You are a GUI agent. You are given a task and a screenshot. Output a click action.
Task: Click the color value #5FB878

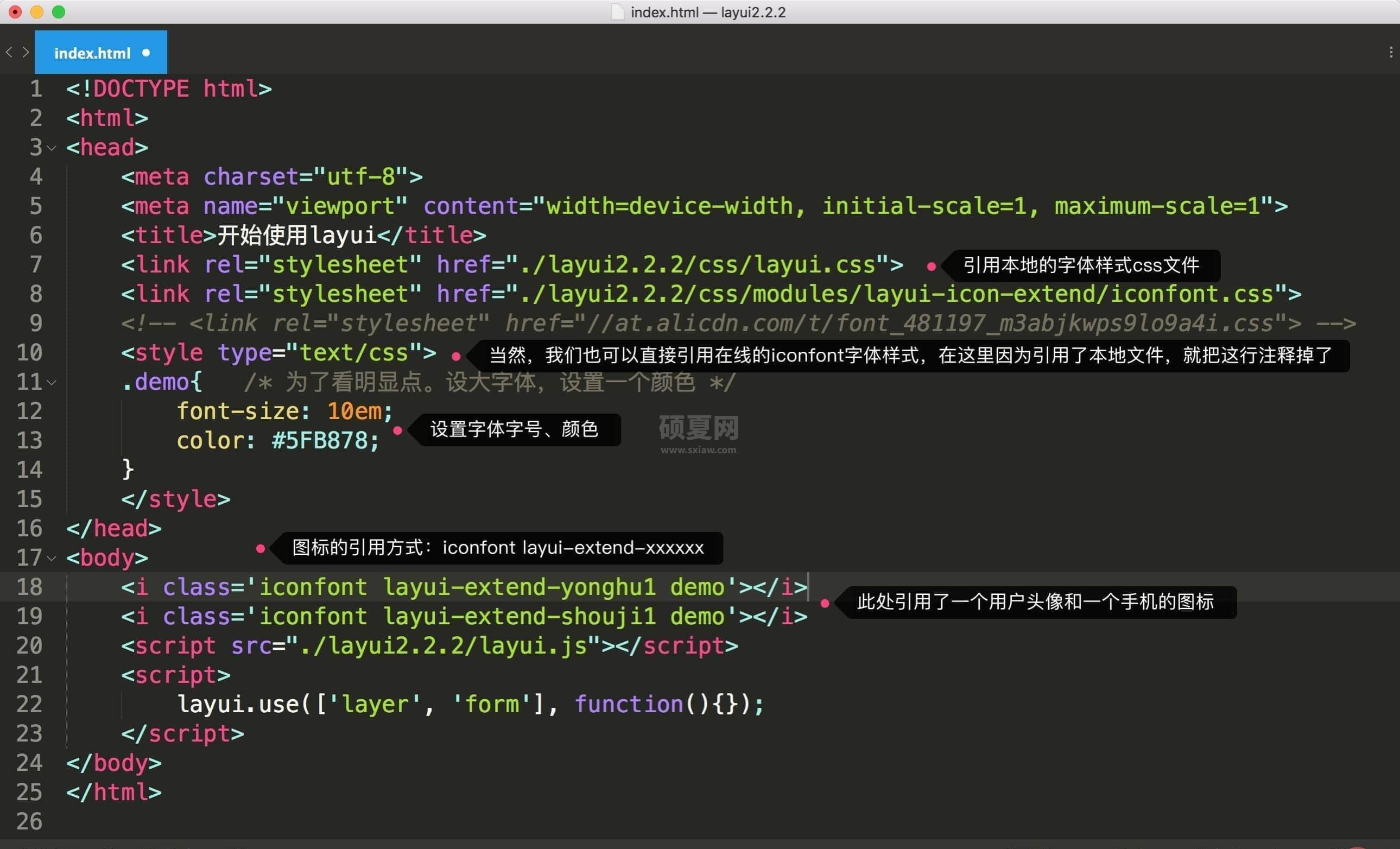point(320,441)
